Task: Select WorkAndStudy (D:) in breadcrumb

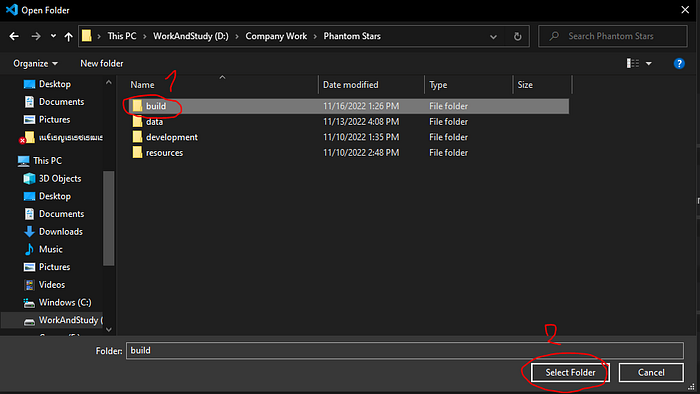Action: [191, 36]
